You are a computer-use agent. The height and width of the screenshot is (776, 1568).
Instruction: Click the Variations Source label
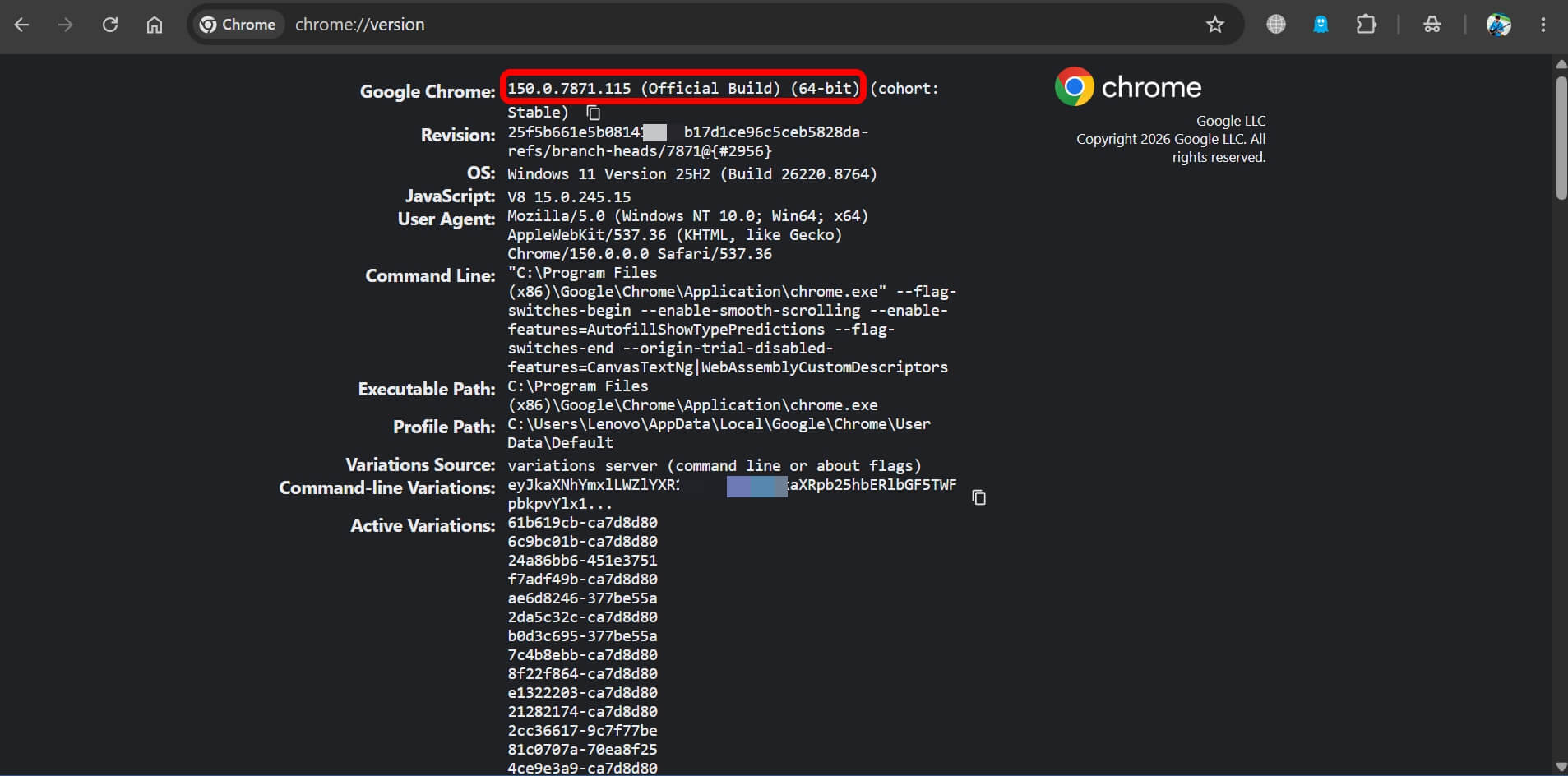(420, 464)
